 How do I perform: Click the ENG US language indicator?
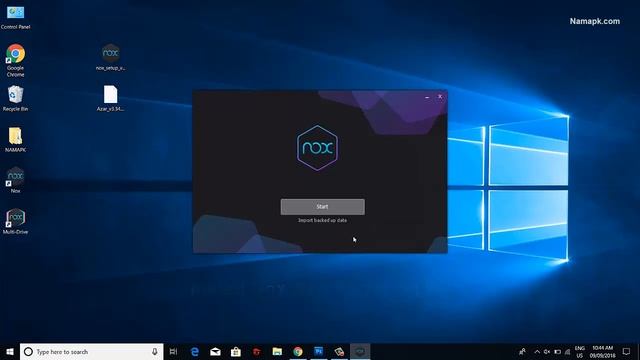[x=580, y=352]
